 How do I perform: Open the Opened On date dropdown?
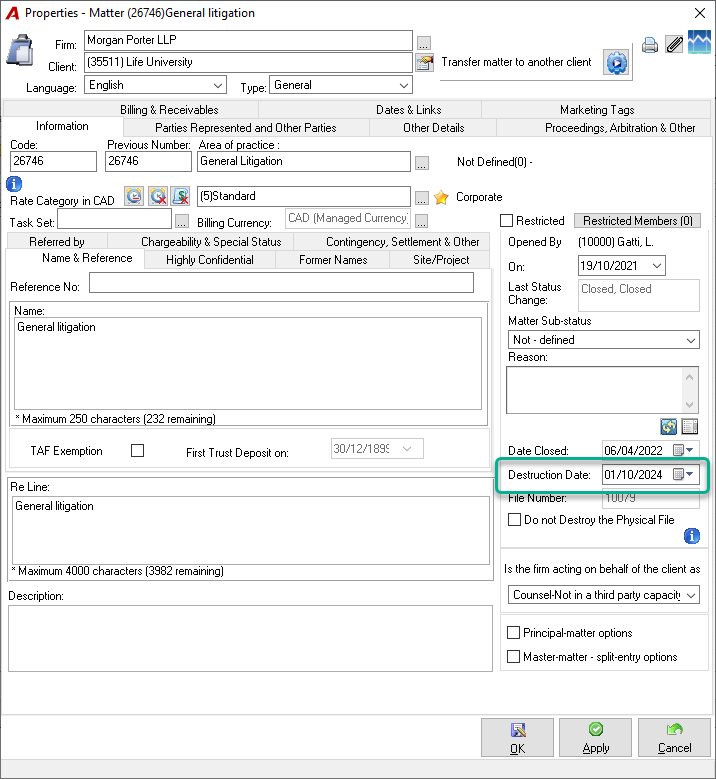(x=656, y=266)
